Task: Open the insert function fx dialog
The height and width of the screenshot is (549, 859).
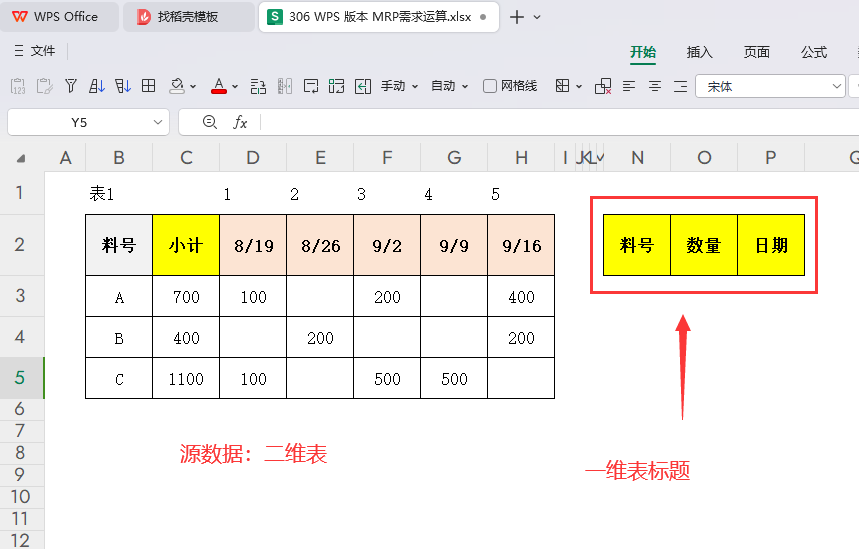Action: click(240, 122)
